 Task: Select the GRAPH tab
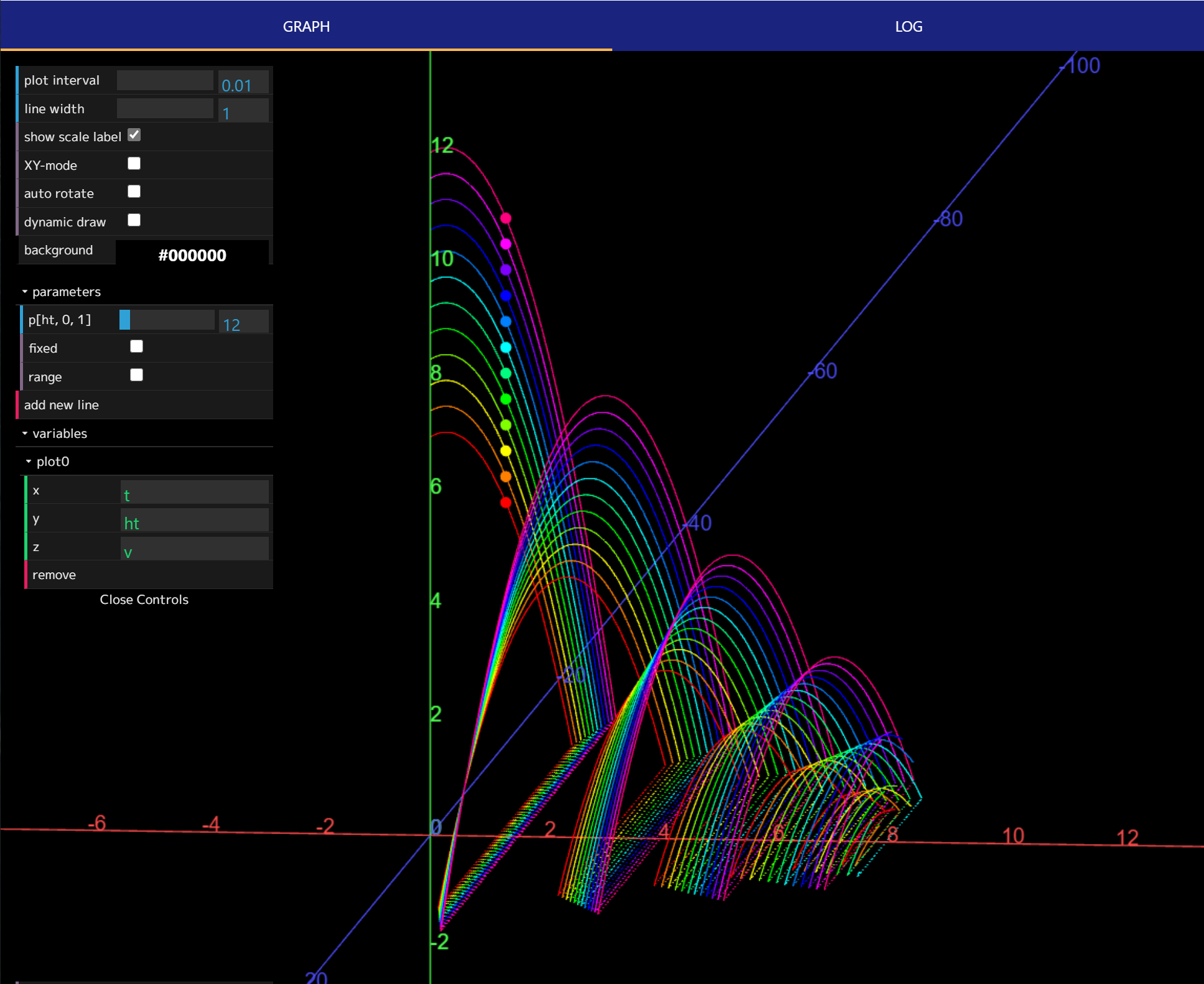(306, 26)
